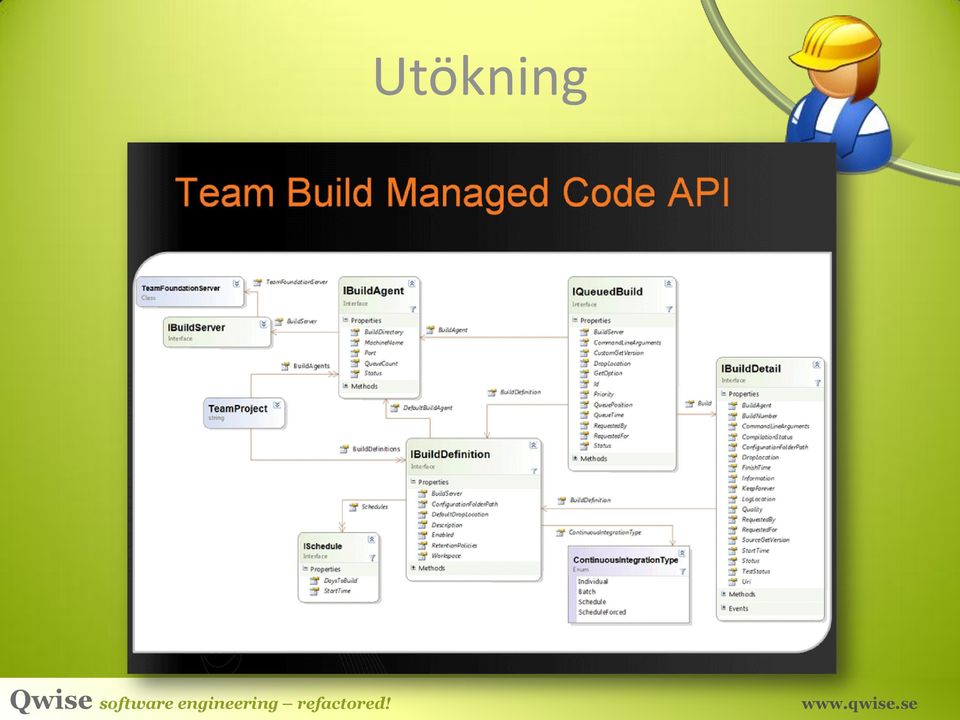The height and width of the screenshot is (720, 960).
Task: Collapse the IBuildDefinition box with its chevron
Action: point(533,446)
